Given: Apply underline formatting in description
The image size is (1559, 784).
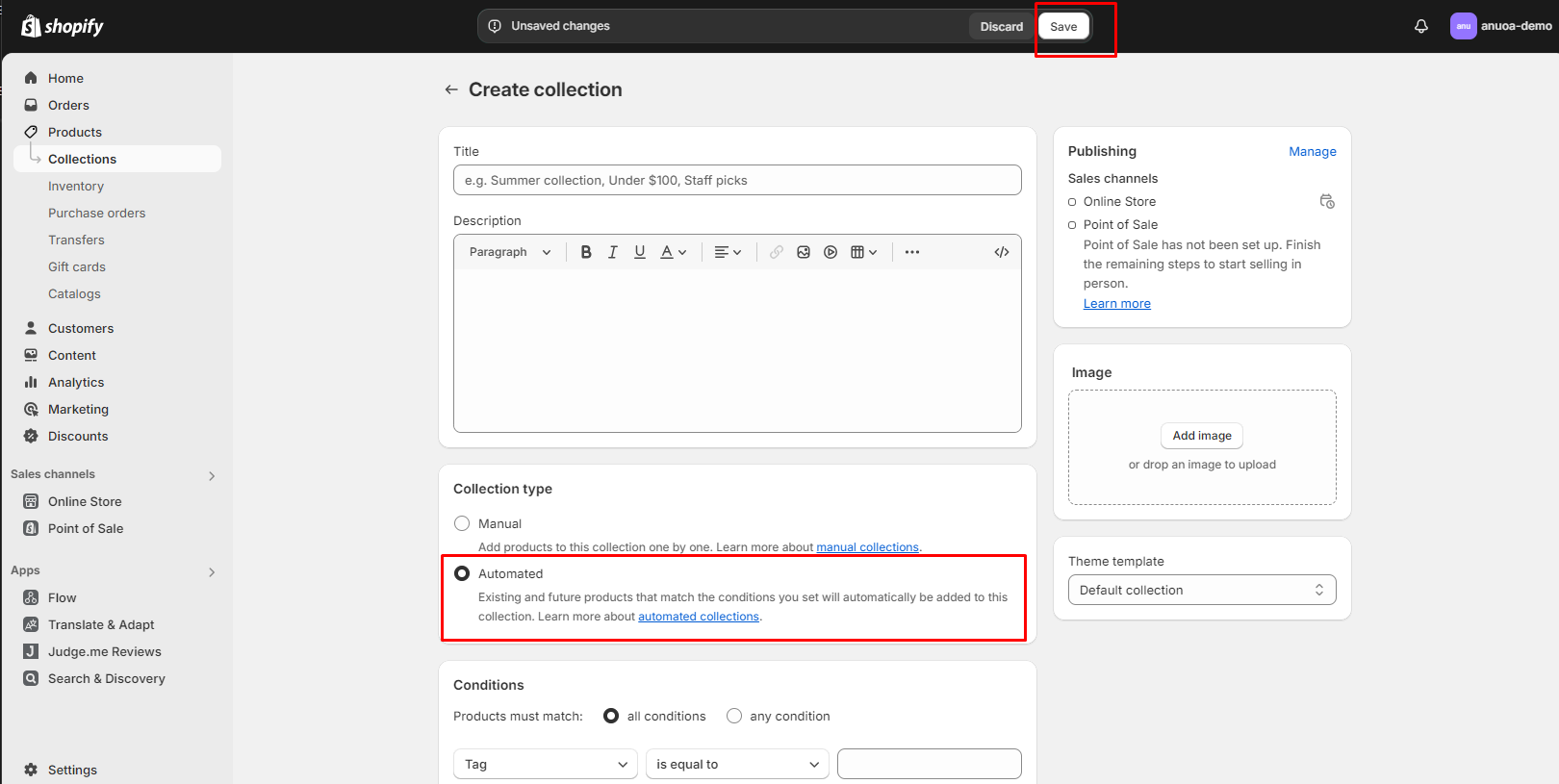Looking at the screenshot, I should click(640, 252).
